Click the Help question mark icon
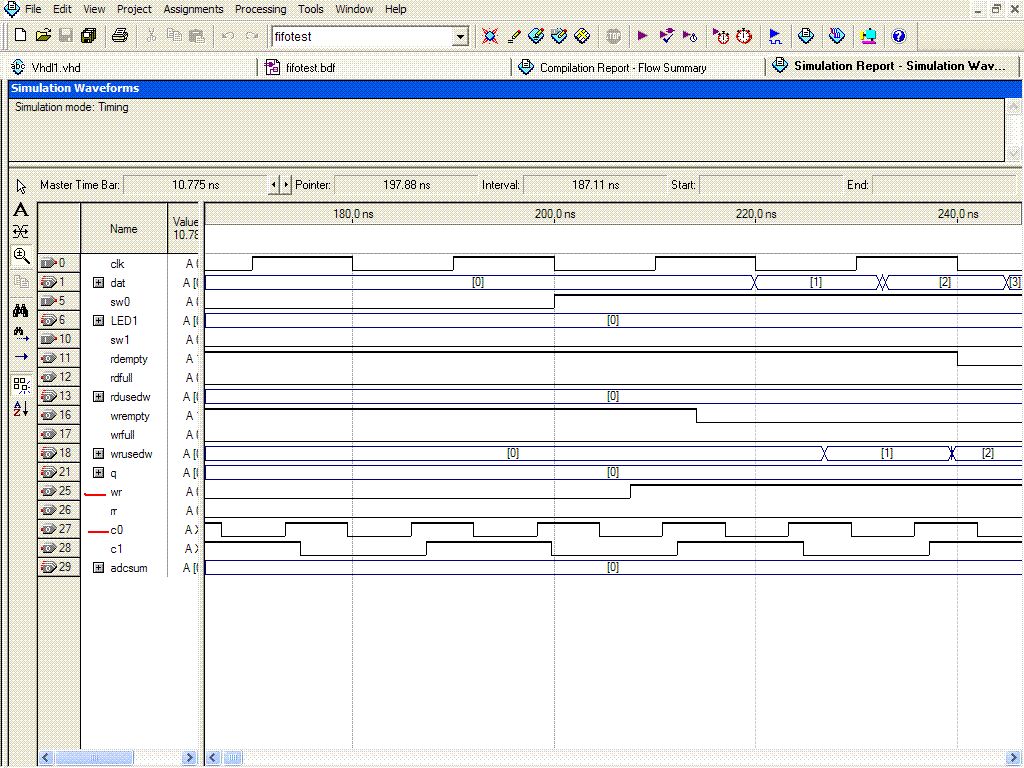Screen dimensions: 1024x768 pyautogui.click(x=898, y=36)
